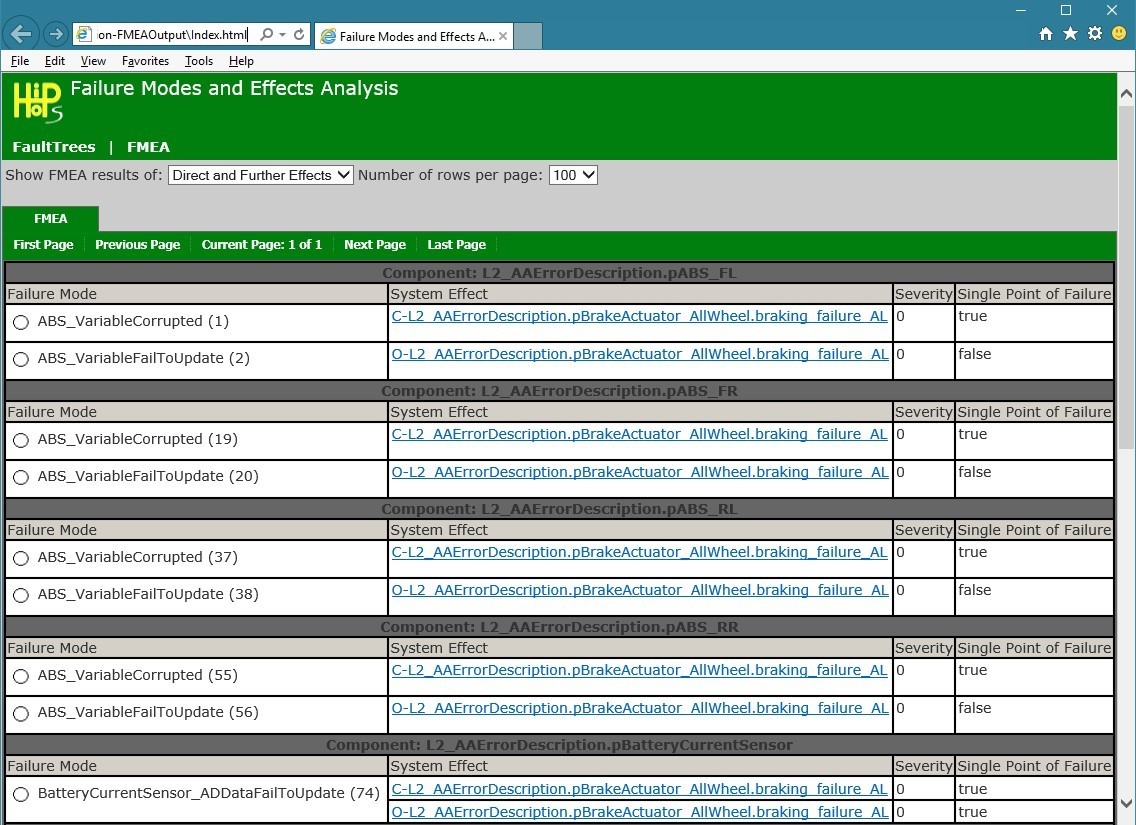The image size is (1136, 825).
Task: Click the smiley feedback icon
Action: pyautogui.click(x=1119, y=34)
